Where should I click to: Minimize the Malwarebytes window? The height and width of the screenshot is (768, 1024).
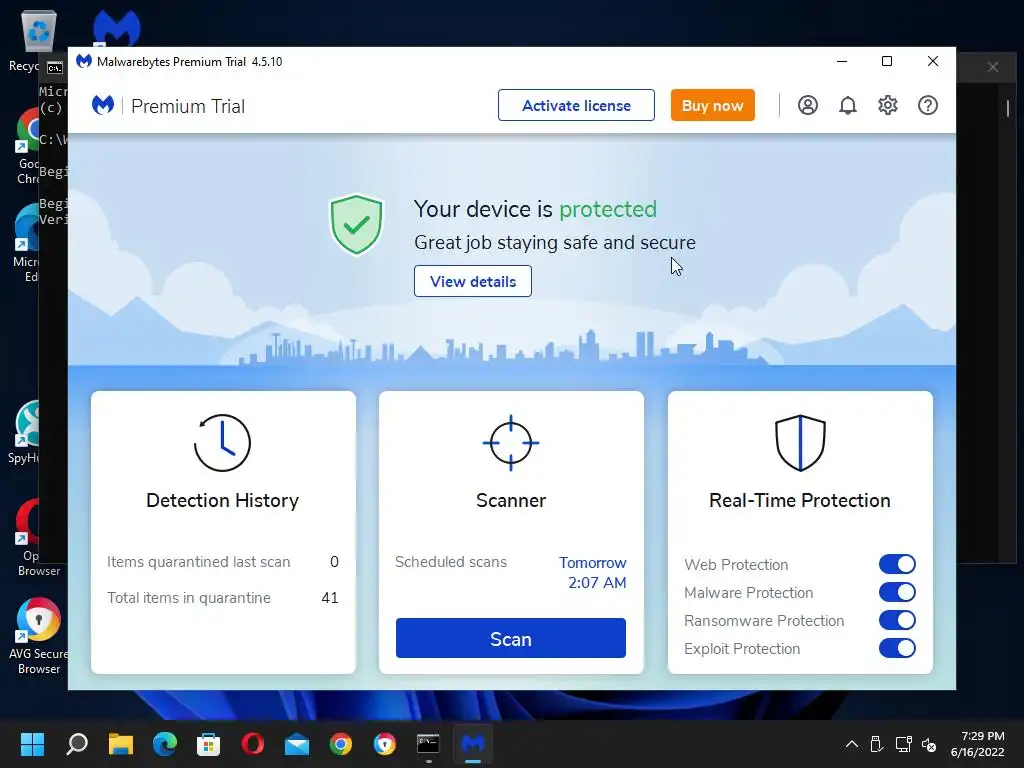point(842,61)
